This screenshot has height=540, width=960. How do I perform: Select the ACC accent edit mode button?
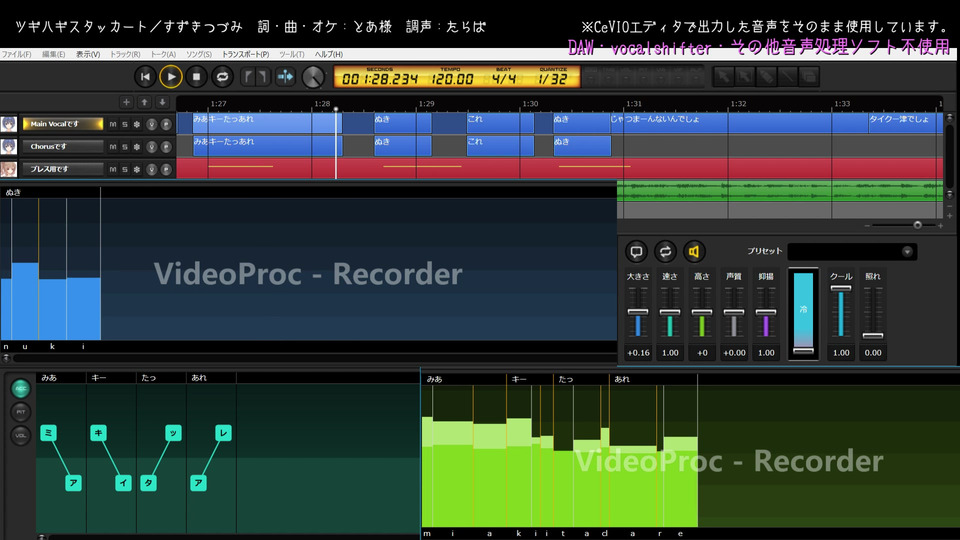(20, 388)
